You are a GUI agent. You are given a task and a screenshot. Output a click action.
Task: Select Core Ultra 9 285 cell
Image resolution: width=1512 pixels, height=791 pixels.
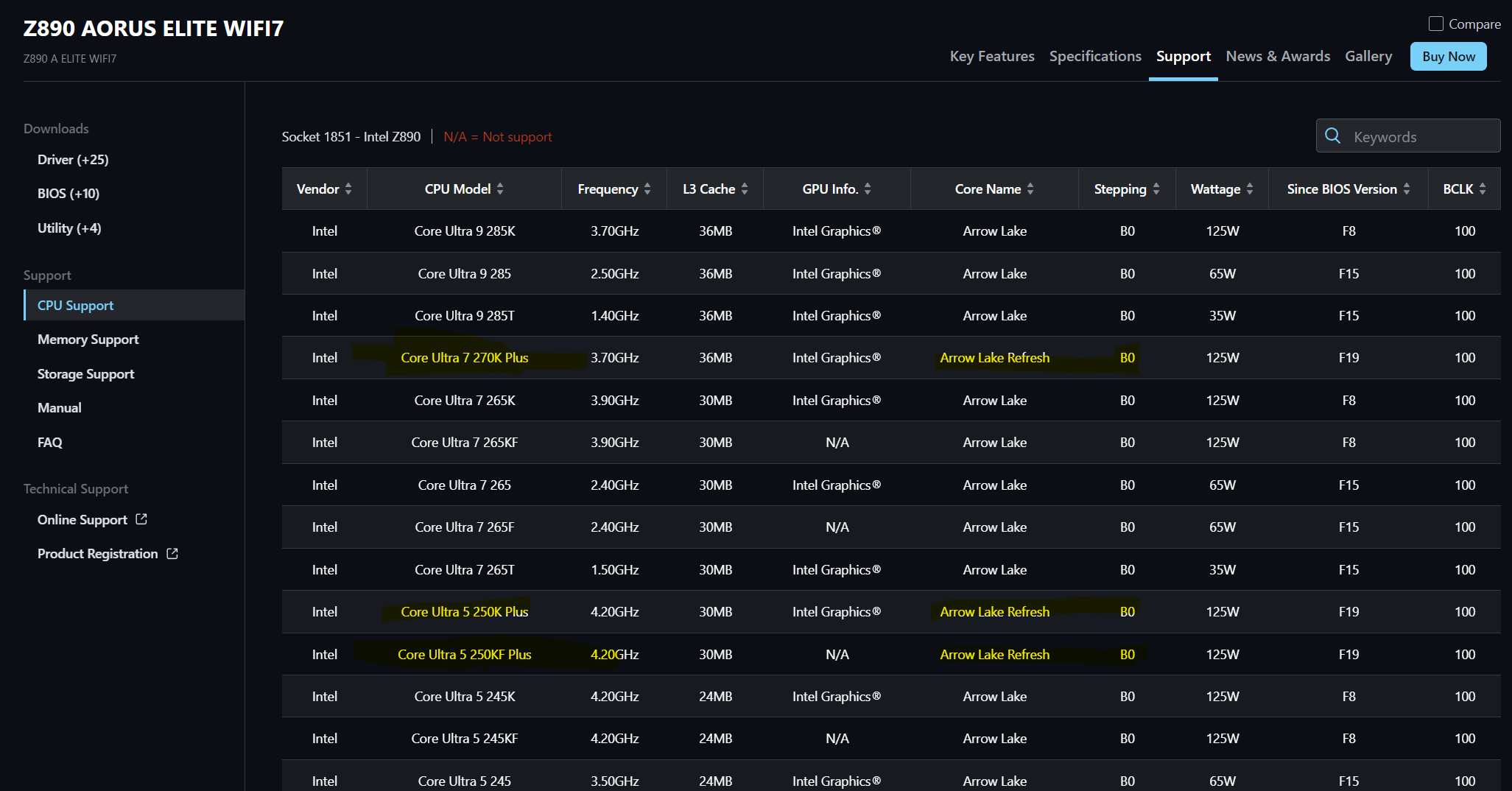click(465, 273)
